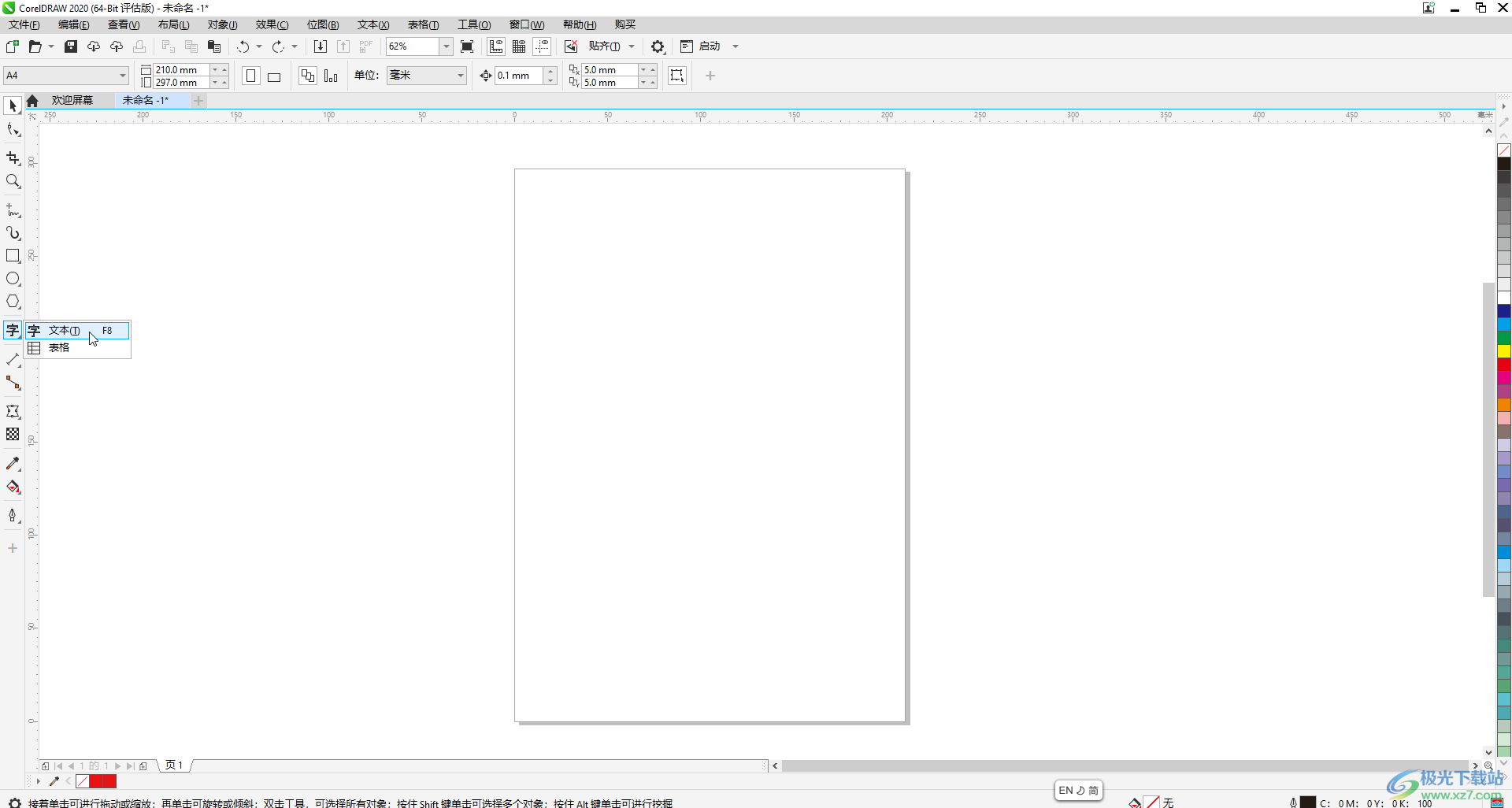Viewport: 1512px width, 808px height.
Task: Select the Ellipse tool
Action: click(13, 279)
